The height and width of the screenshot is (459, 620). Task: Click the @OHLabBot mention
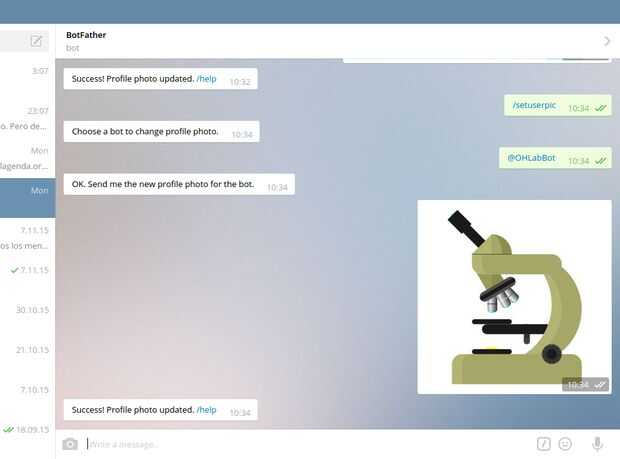pos(531,158)
